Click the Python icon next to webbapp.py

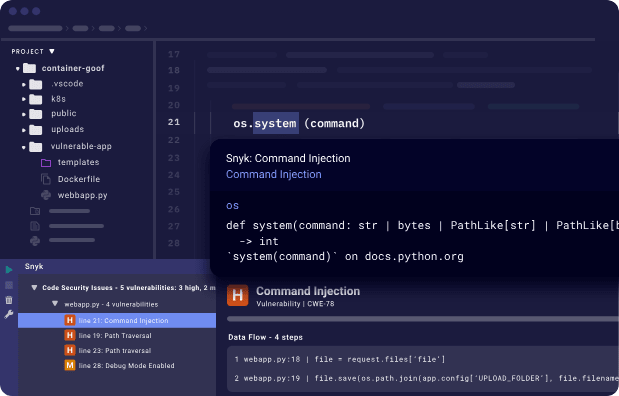(x=46, y=195)
